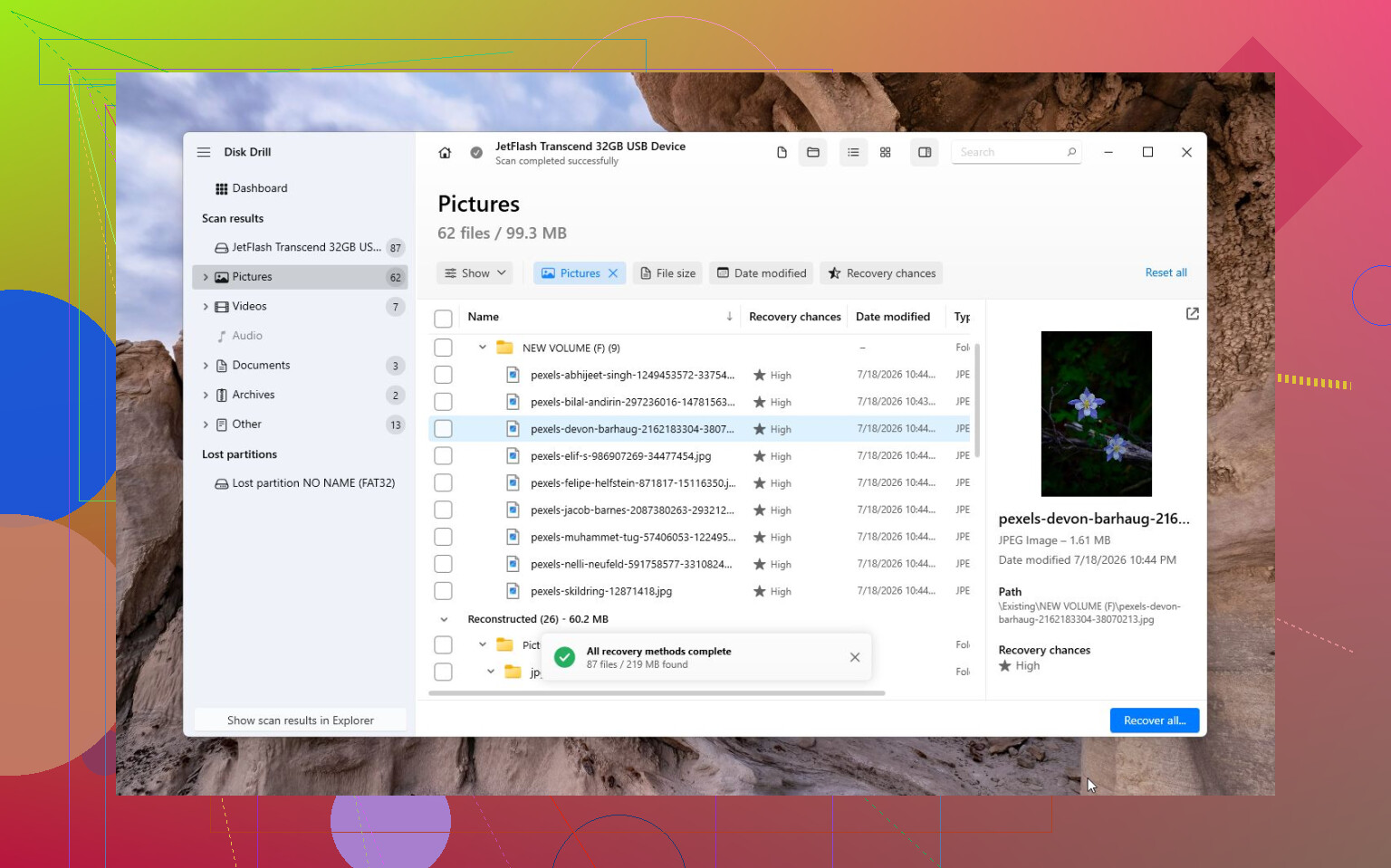Focus the Search input field
Screen dimensions: 1391x868
tap(1016, 152)
